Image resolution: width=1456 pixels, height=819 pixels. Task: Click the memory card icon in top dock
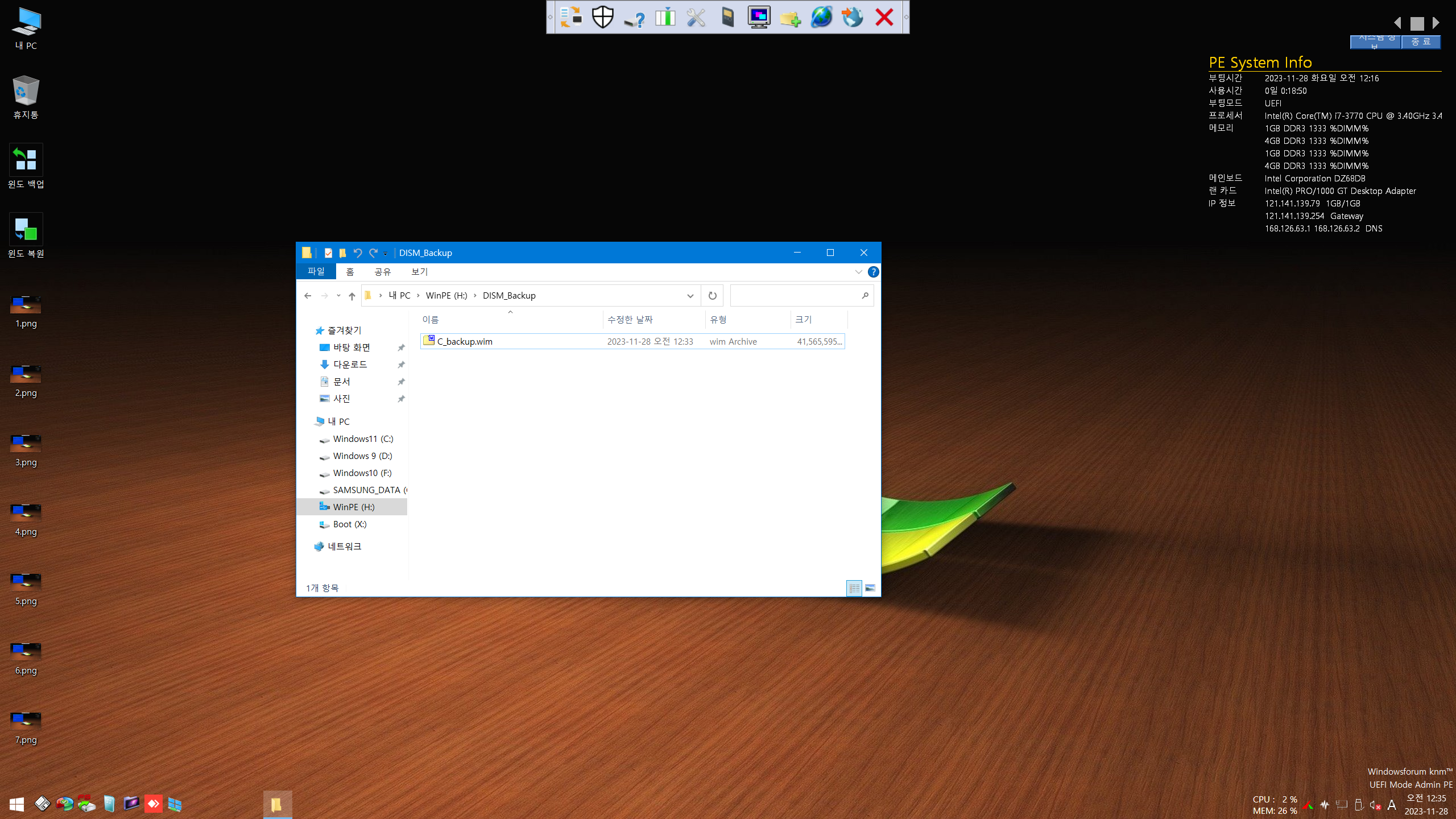click(727, 17)
